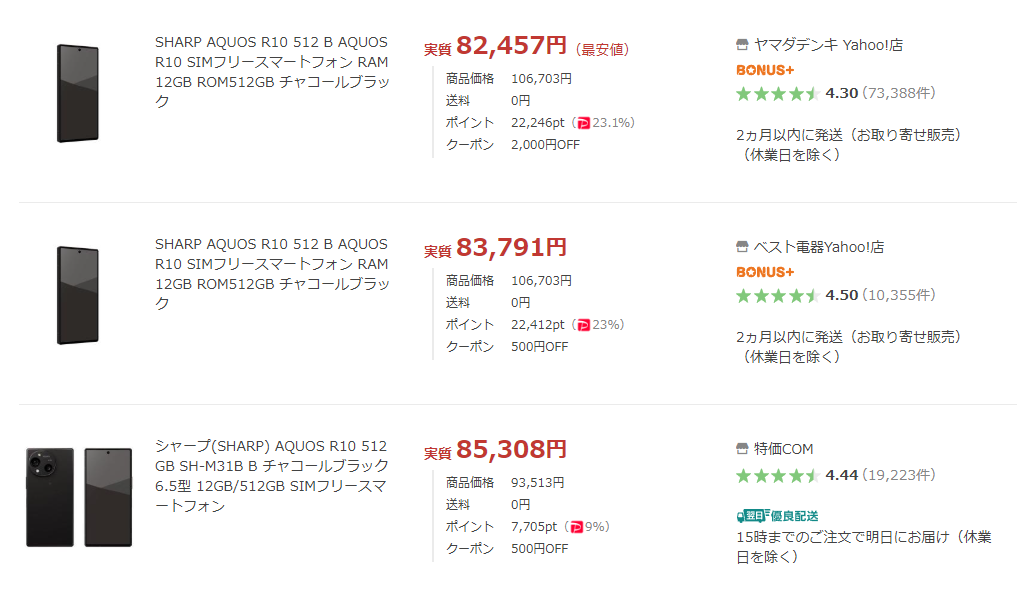Open the third listing's dual-phone thumbnail
Image resolution: width=1017 pixels, height=595 pixels.
point(79,497)
